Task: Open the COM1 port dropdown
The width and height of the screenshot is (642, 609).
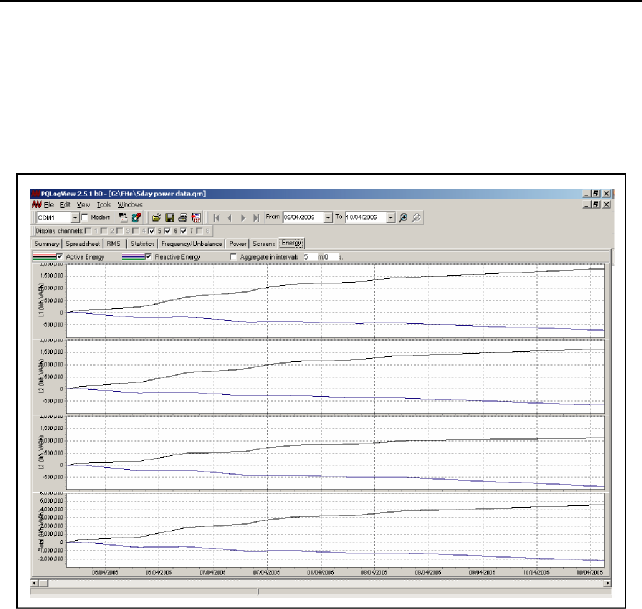Action: (75, 217)
